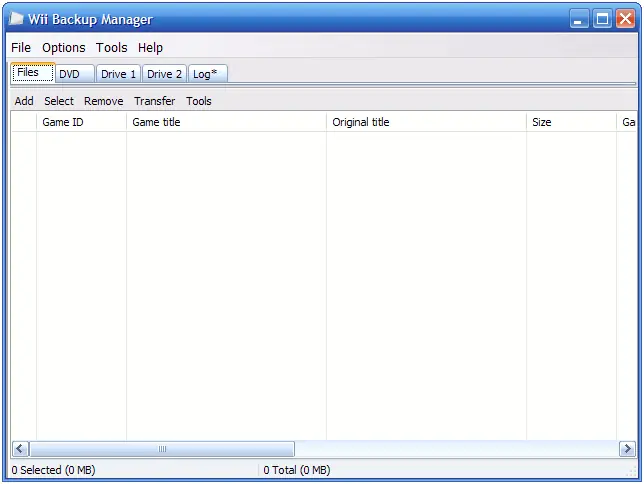Minimize the Wii Backup Manager window
Image resolution: width=644 pixels, height=484 pixels.
(x=580, y=18)
